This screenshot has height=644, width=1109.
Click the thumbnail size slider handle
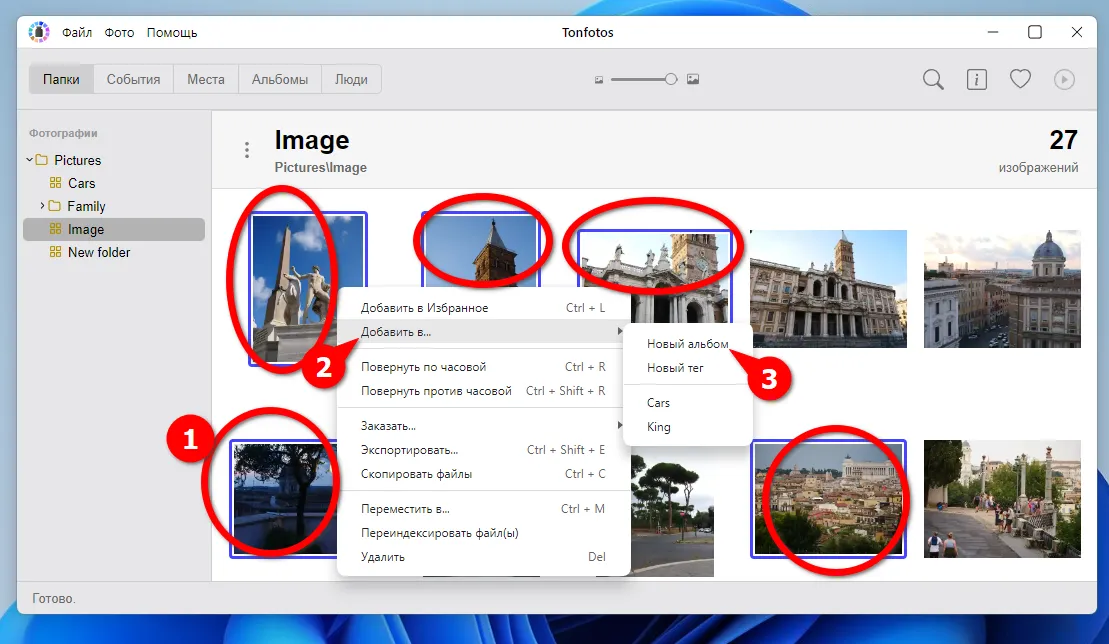pos(671,79)
